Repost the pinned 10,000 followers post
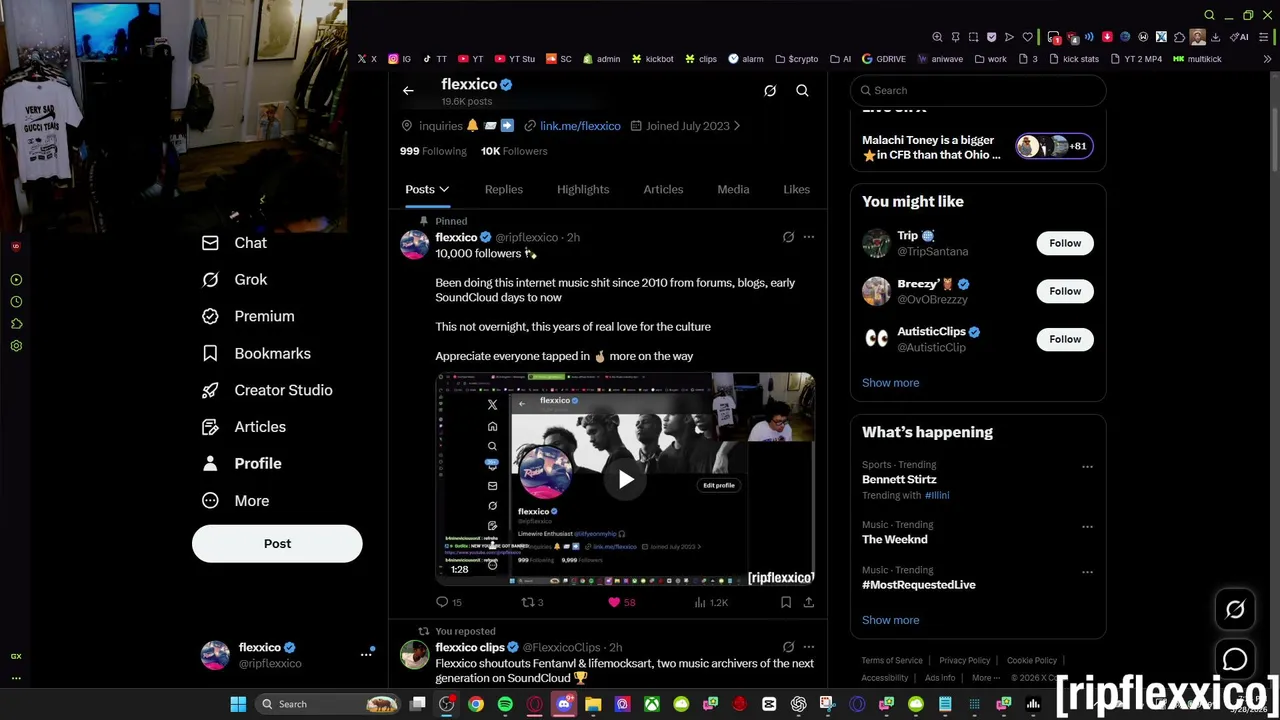1280x720 pixels. point(528,602)
